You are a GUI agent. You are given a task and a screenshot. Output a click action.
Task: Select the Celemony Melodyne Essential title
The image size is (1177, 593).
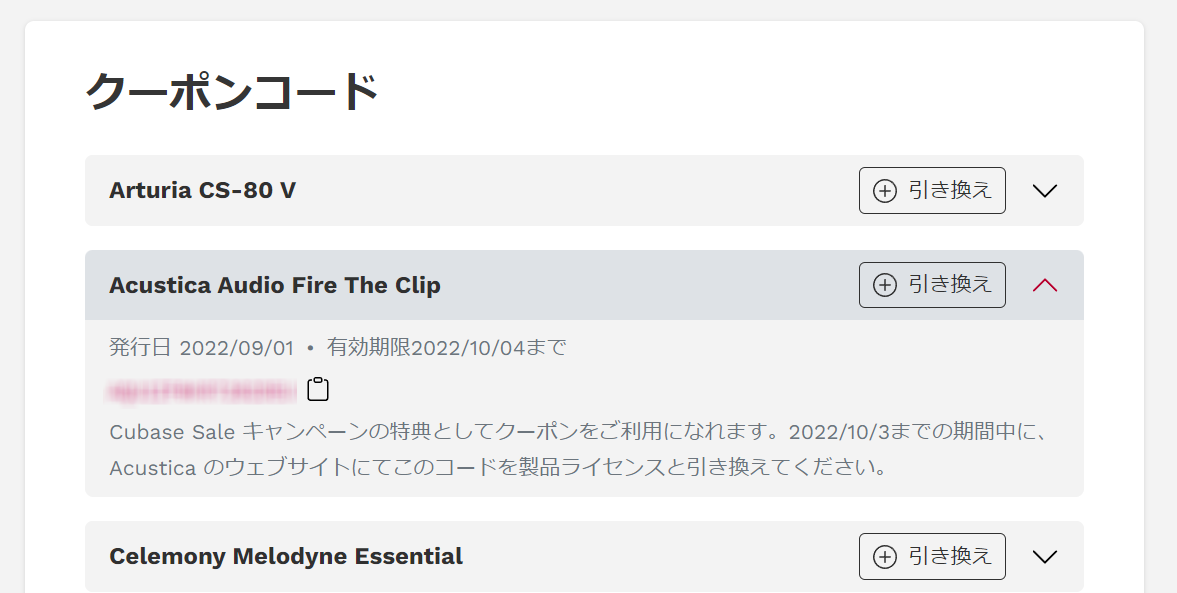point(286,556)
